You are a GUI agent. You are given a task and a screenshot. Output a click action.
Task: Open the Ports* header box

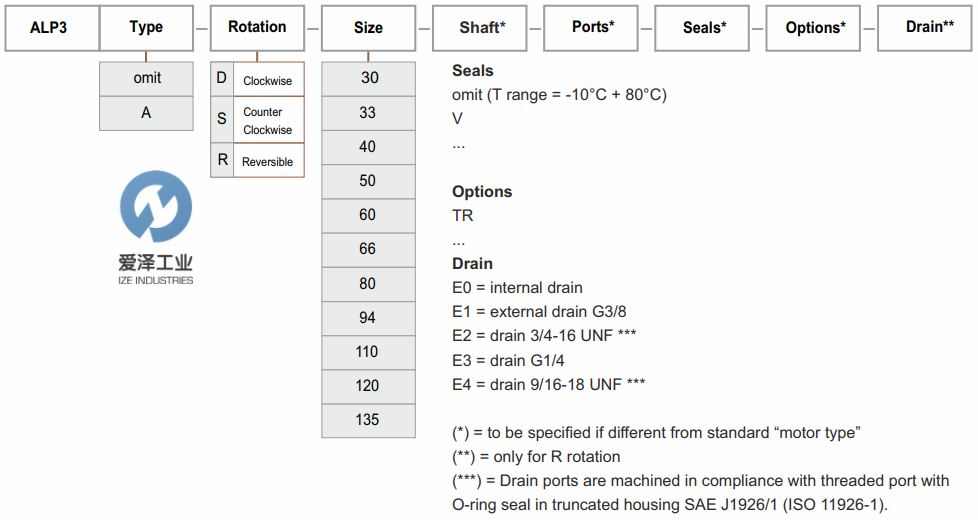tap(591, 28)
